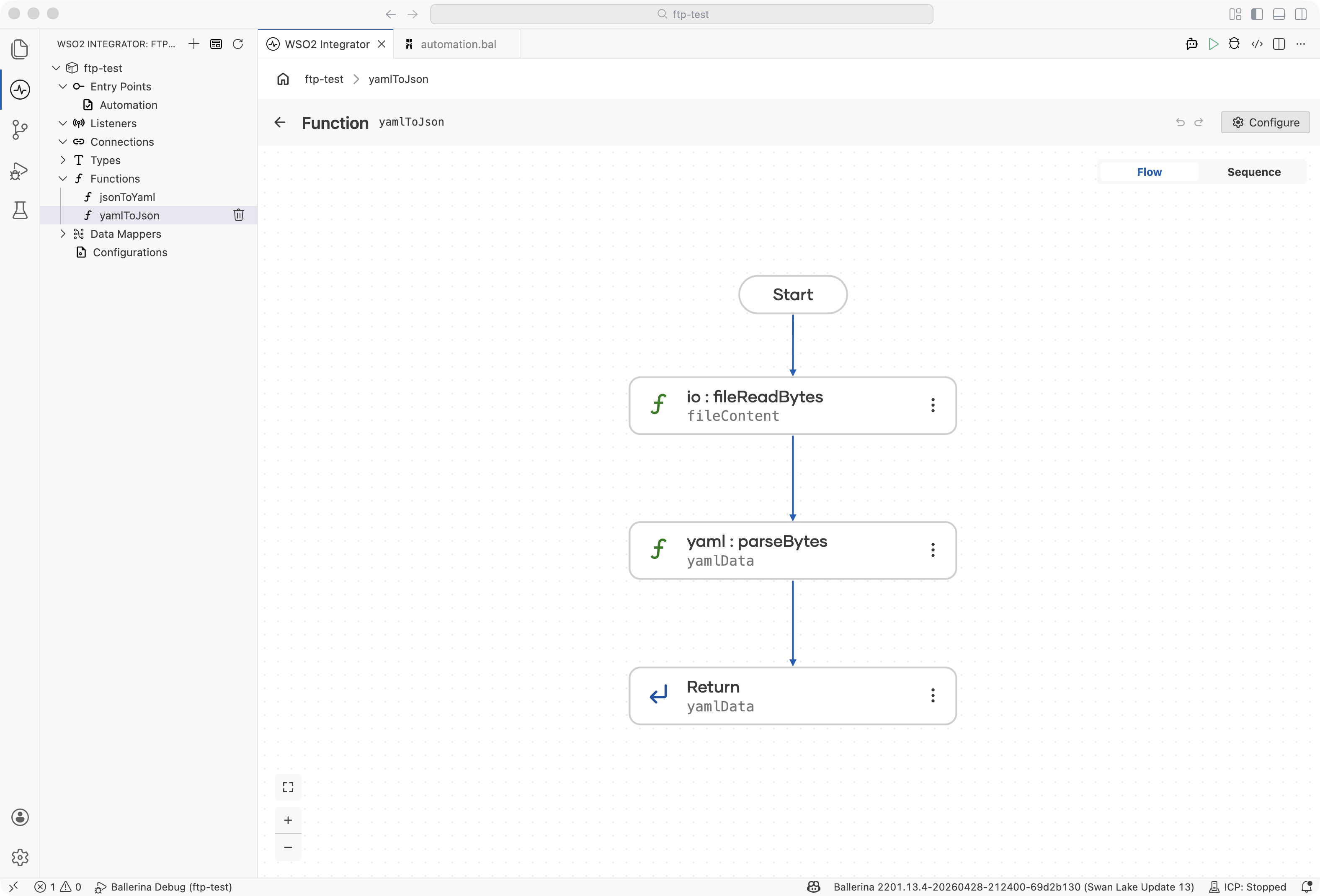Switch diagram to Flow view
Screen dimensions: 1320x896
click(1149, 172)
